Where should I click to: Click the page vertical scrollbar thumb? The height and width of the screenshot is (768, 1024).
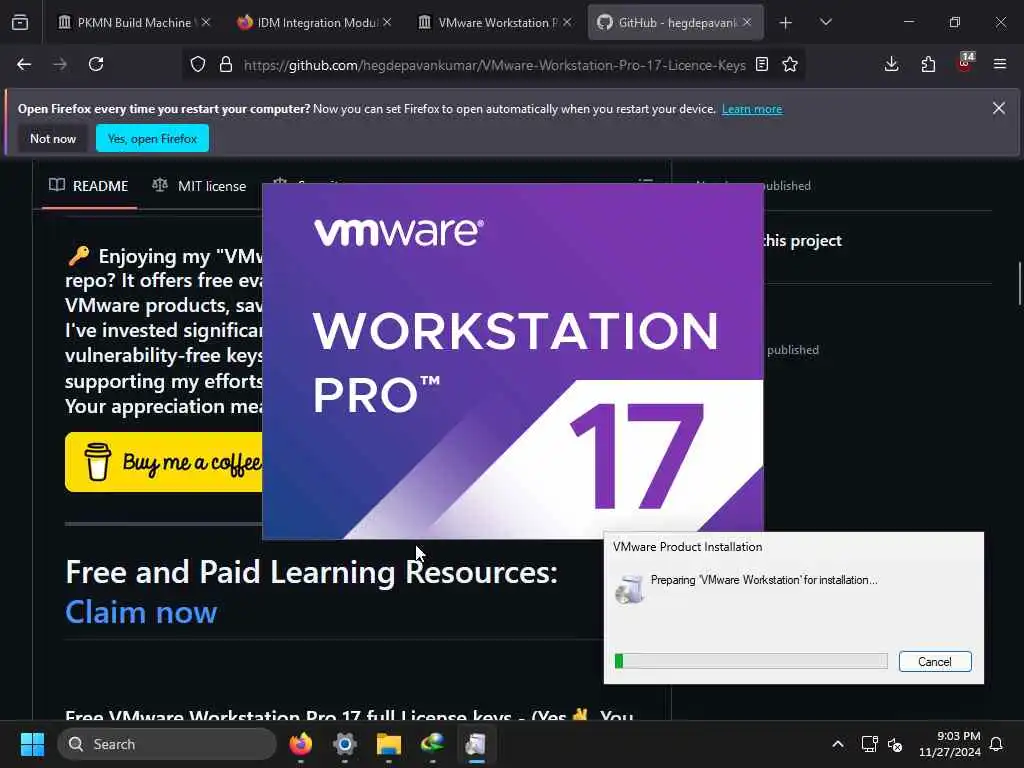pos(1019,283)
